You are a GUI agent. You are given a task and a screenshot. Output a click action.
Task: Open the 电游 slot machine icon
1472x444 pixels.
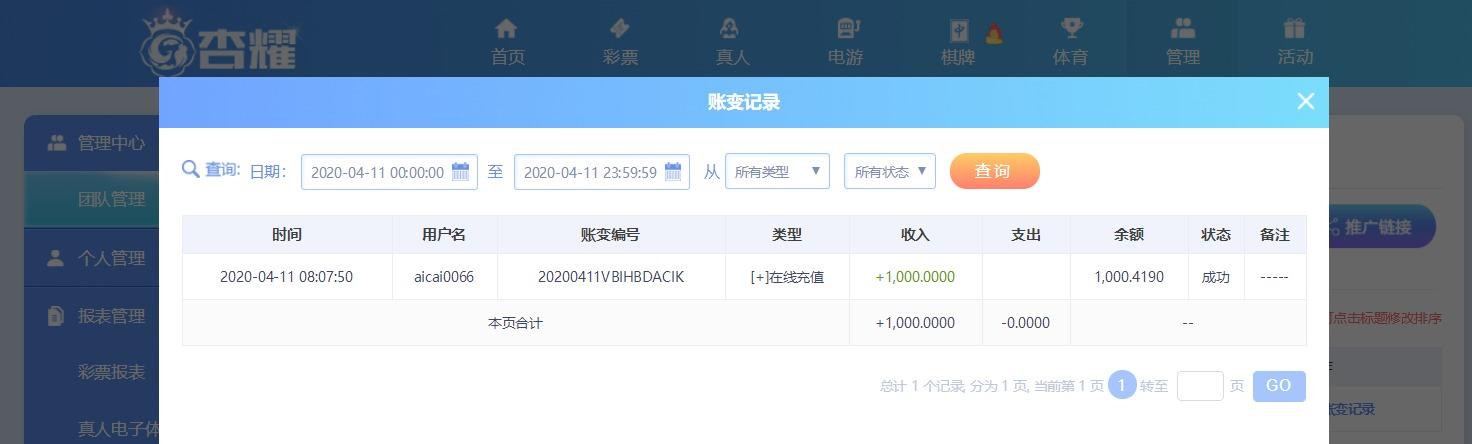coord(846,28)
